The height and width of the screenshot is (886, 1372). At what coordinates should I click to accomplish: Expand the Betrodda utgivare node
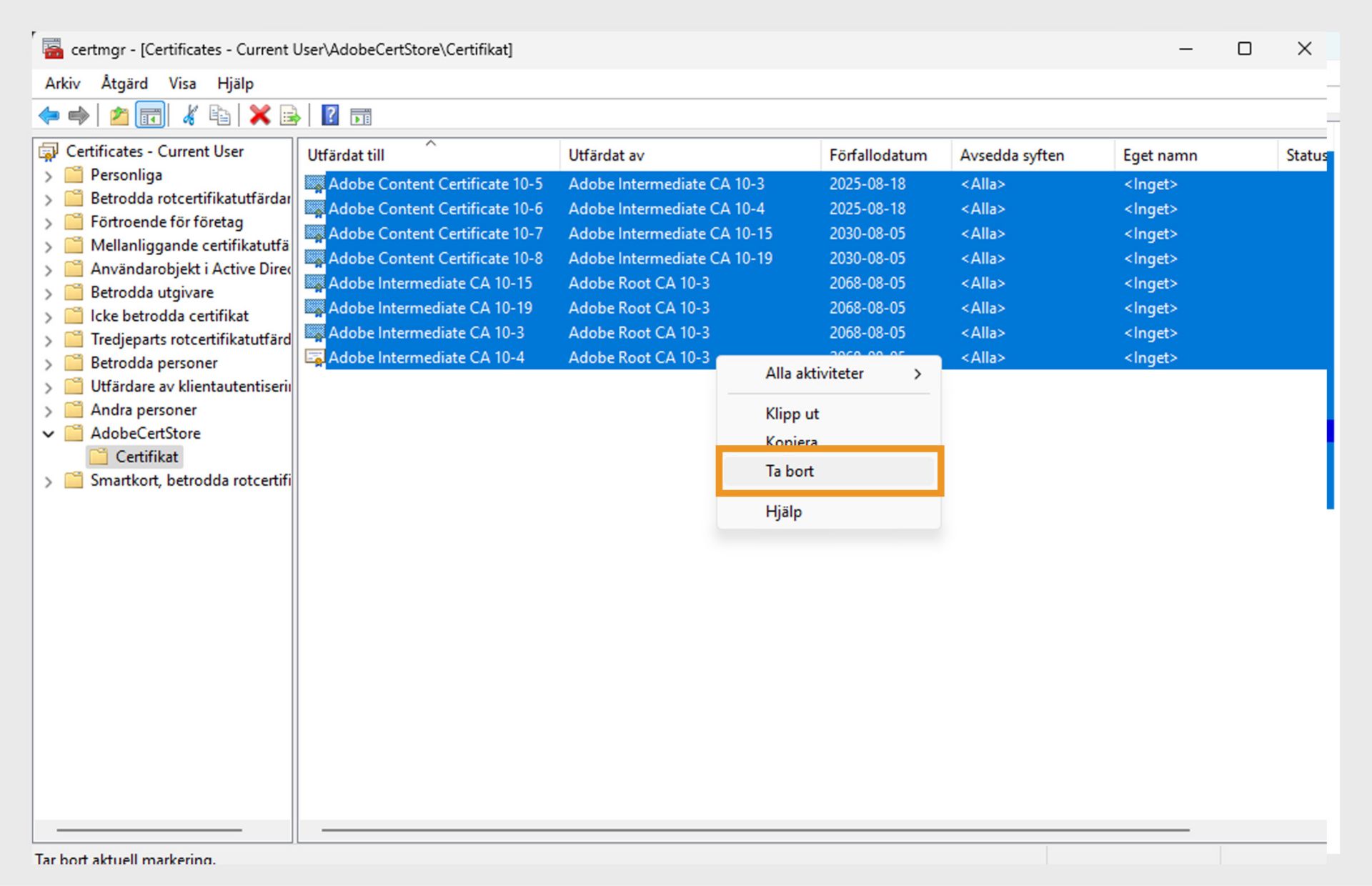[x=49, y=293]
